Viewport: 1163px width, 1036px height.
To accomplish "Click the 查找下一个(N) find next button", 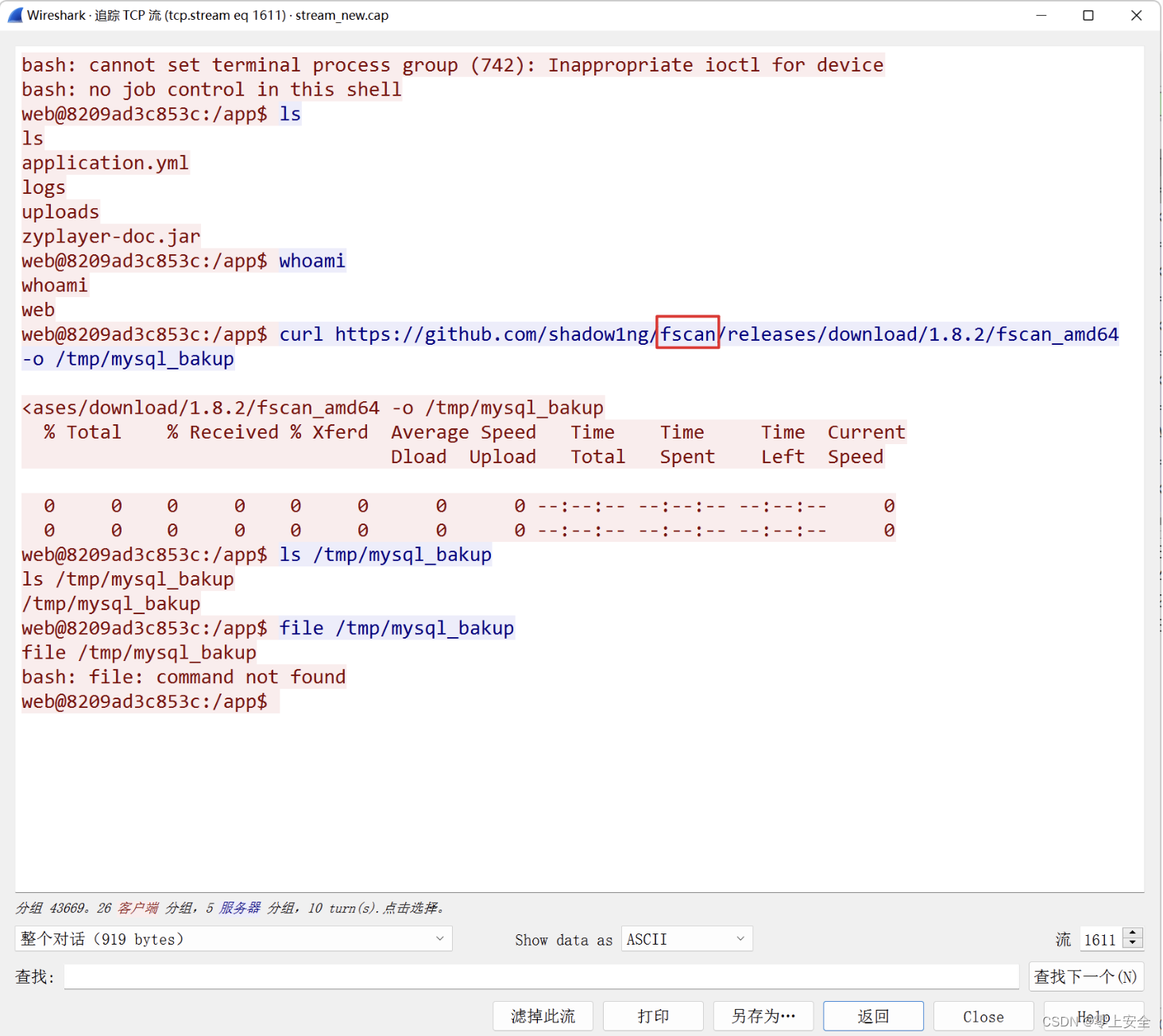I will [x=1086, y=976].
